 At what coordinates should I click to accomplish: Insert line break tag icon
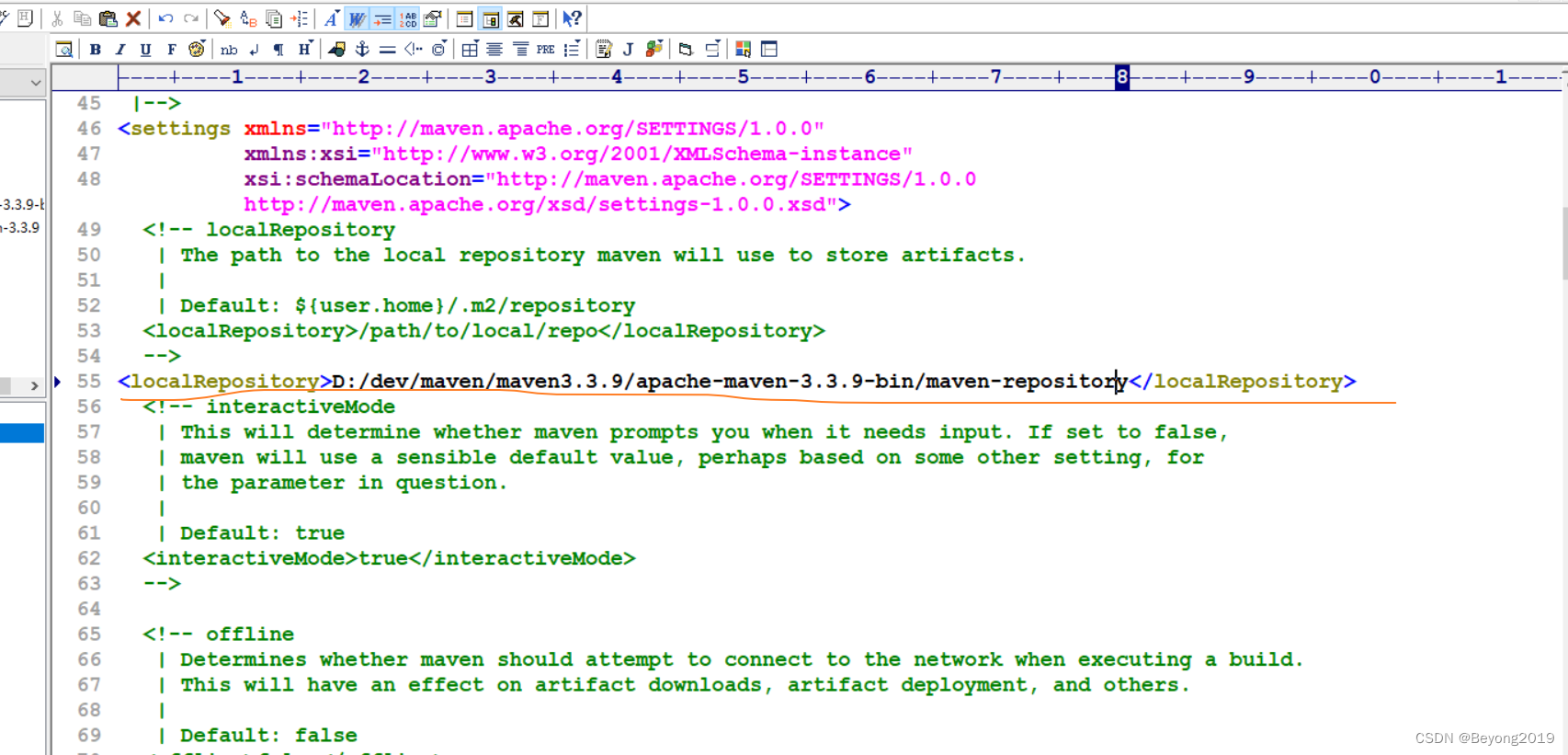click(254, 49)
